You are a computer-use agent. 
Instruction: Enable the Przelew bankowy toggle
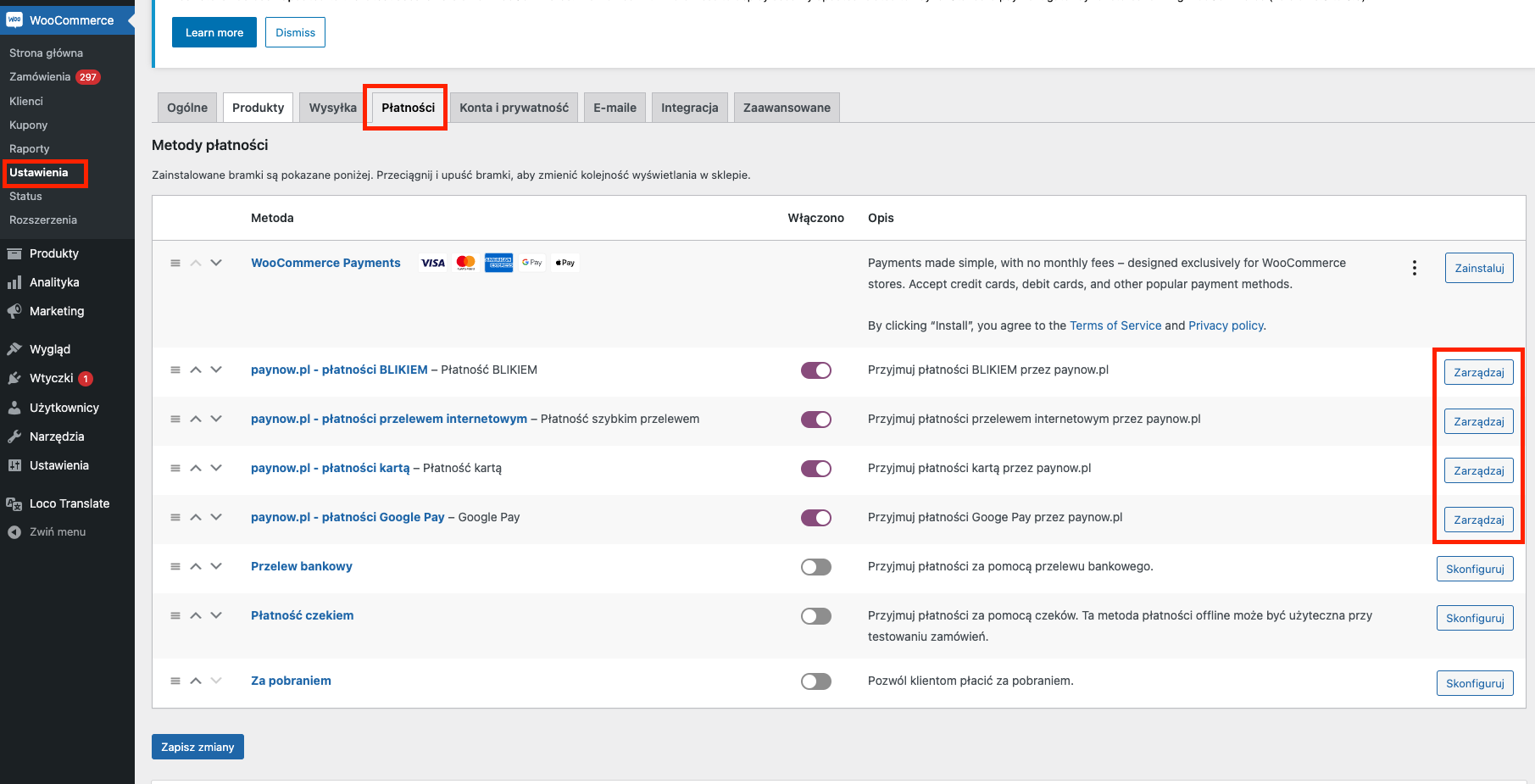click(x=816, y=567)
